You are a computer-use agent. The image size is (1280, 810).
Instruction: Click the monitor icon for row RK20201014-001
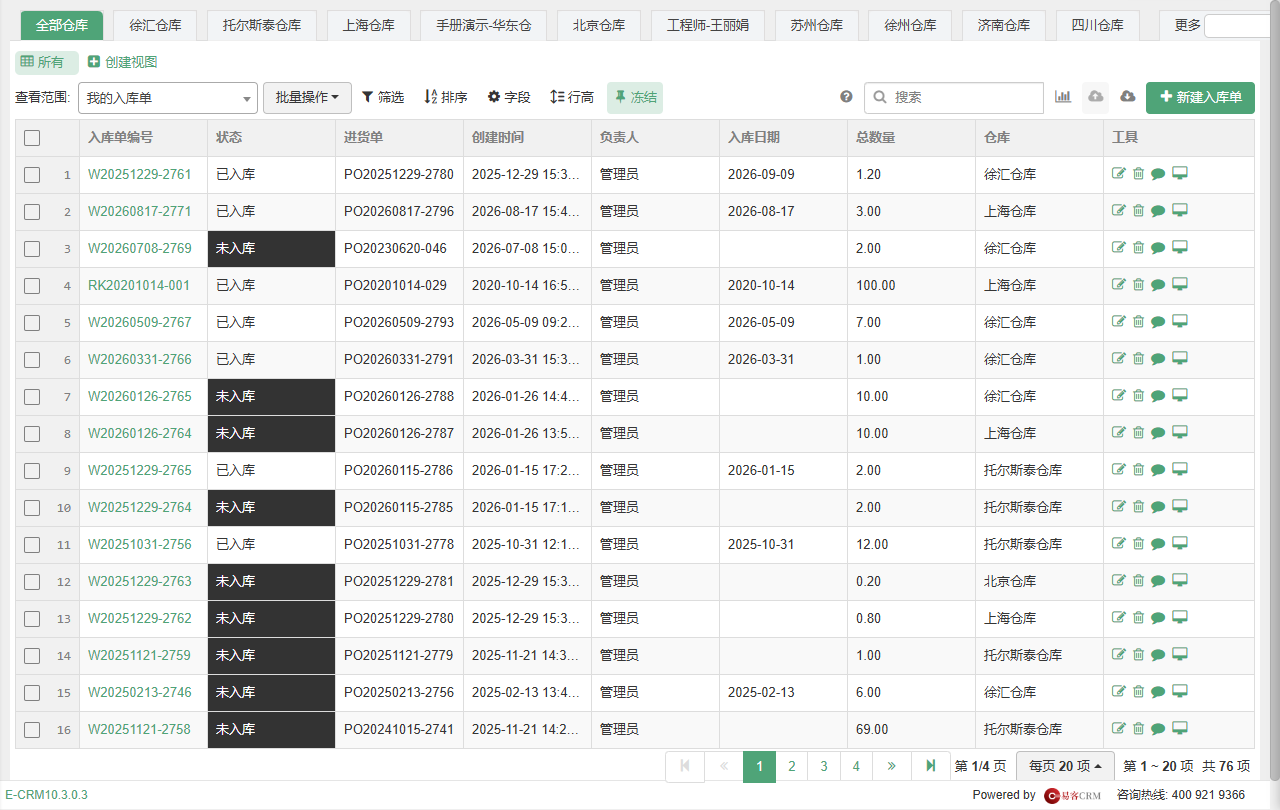1180,285
